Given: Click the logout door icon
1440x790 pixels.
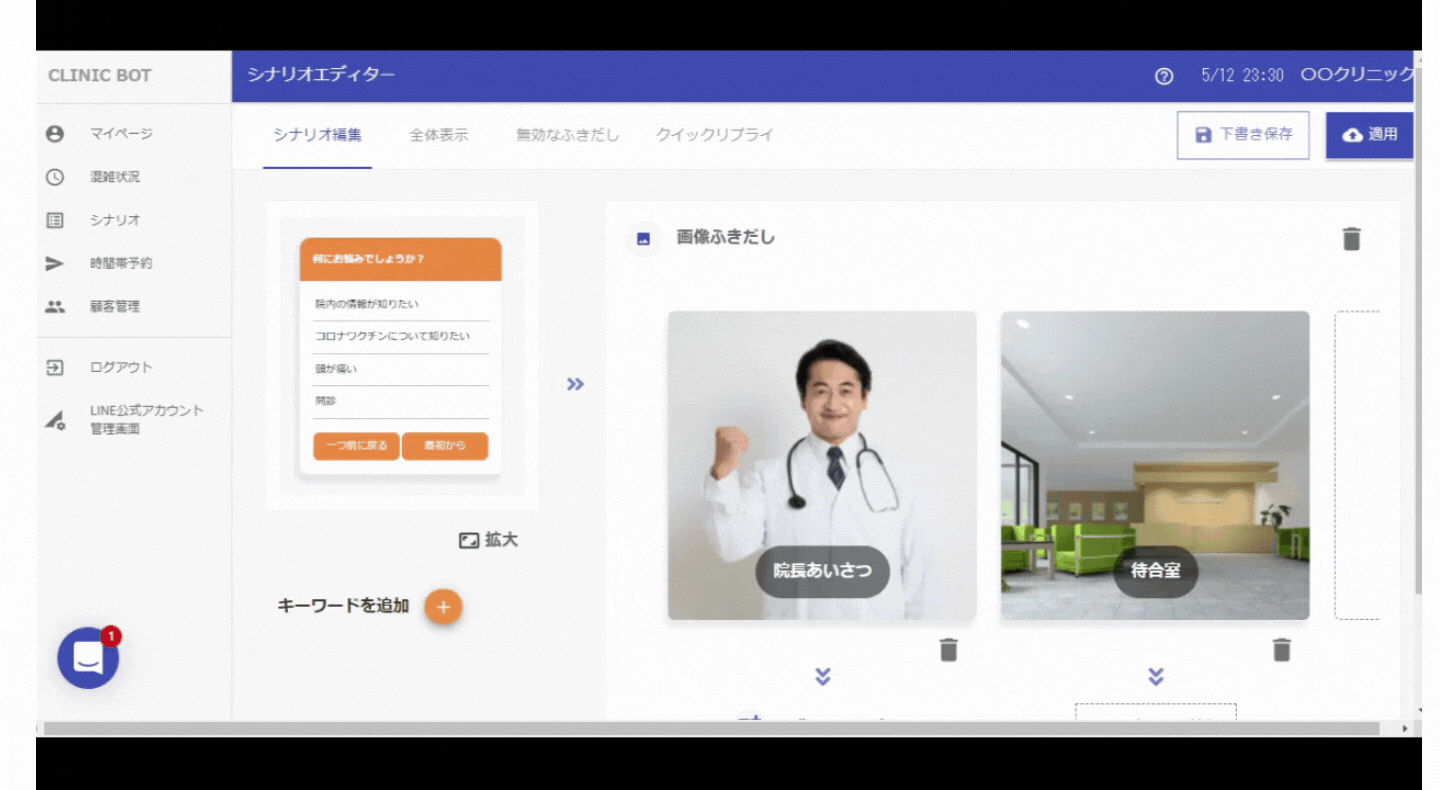Looking at the screenshot, I should [55, 367].
